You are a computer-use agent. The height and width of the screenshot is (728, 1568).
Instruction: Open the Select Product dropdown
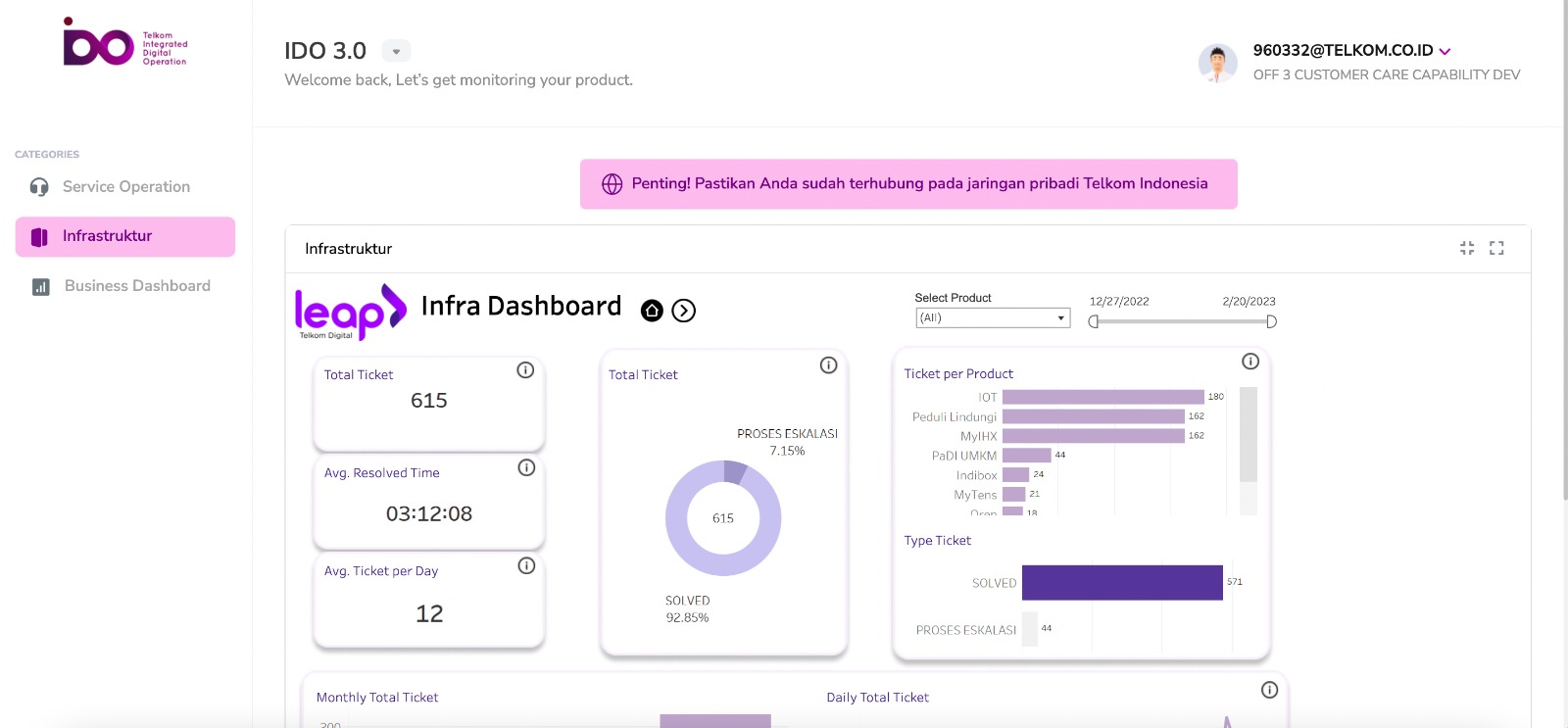point(993,318)
